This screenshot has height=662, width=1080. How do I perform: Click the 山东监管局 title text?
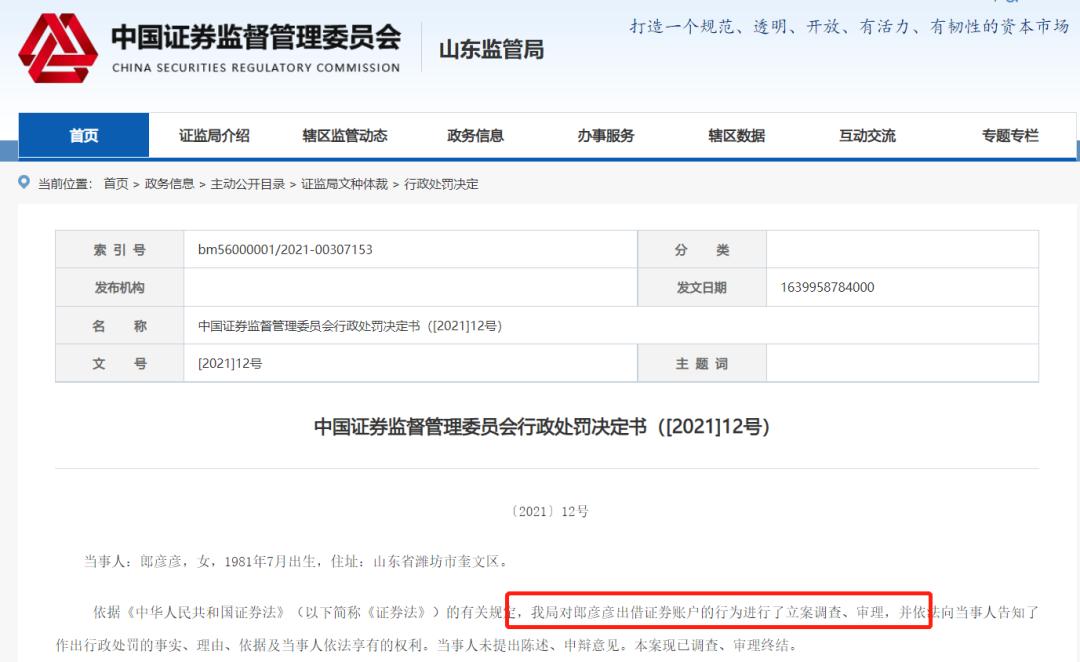pyautogui.click(x=491, y=49)
